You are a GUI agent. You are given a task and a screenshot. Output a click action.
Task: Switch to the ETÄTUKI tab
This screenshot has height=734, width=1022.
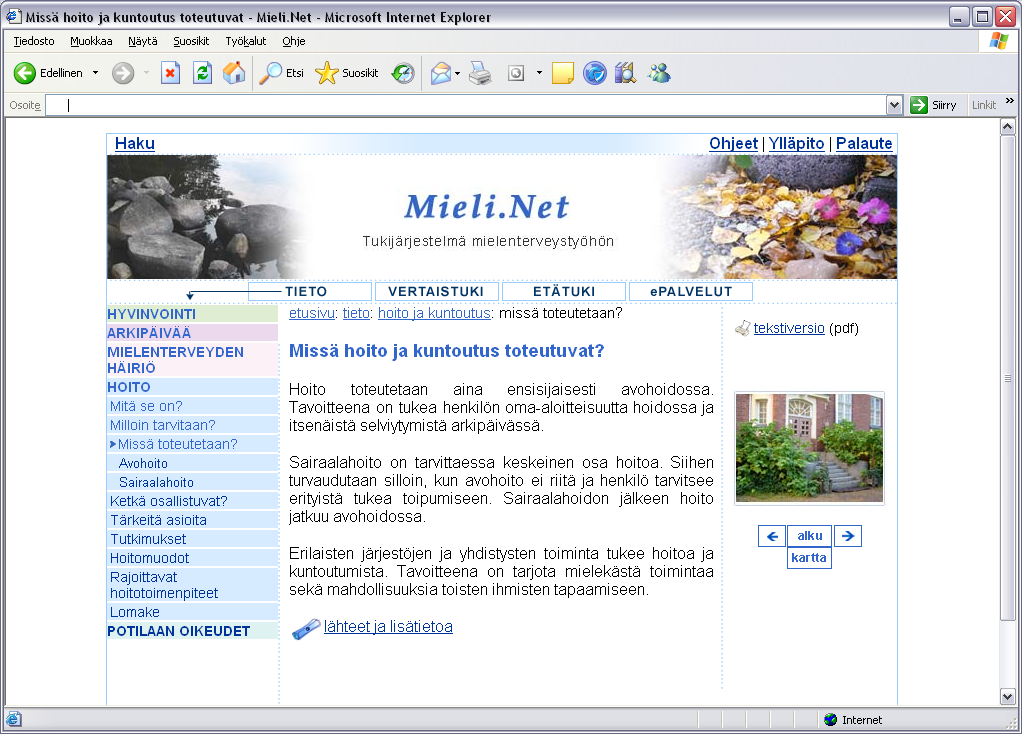564,291
